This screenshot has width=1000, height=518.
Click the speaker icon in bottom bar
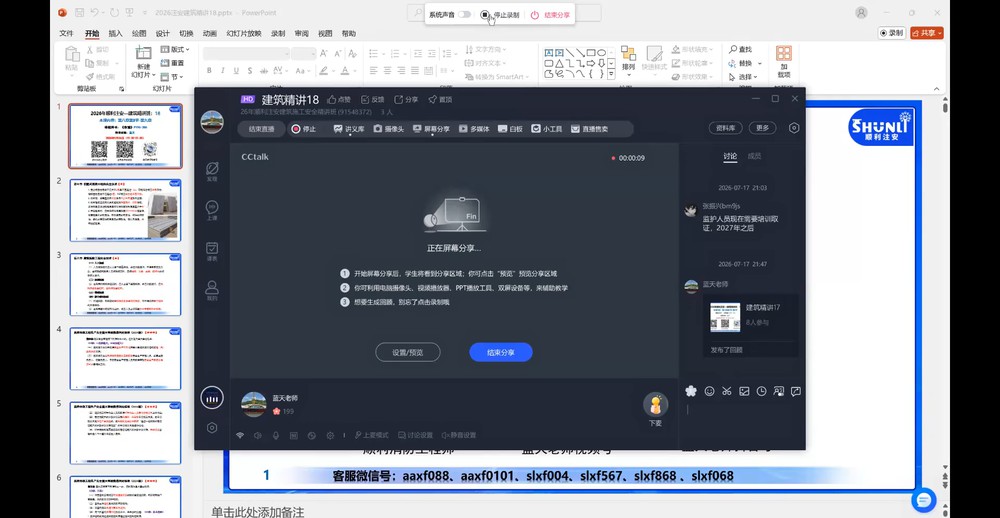point(258,436)
